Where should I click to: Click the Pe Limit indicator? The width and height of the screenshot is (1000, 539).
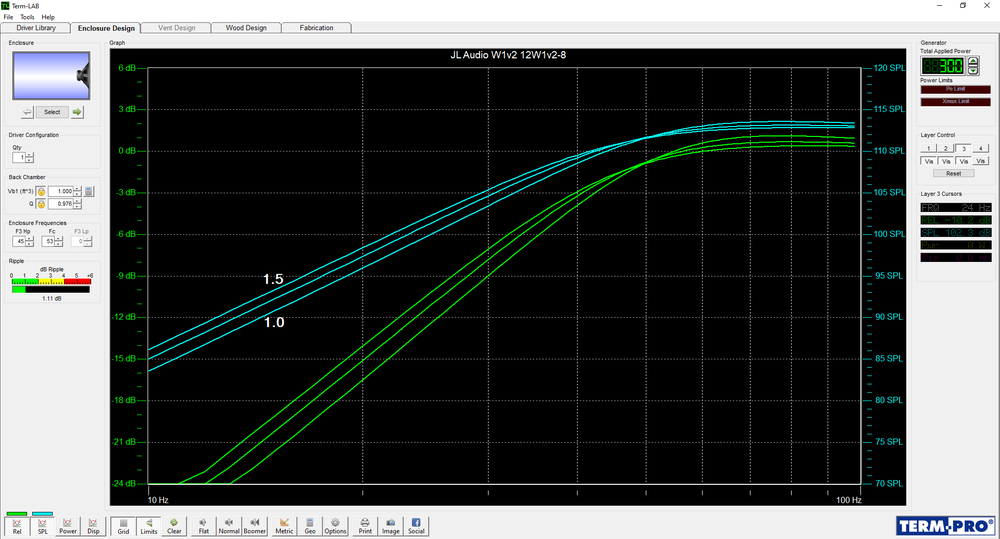tap(955, 89)
